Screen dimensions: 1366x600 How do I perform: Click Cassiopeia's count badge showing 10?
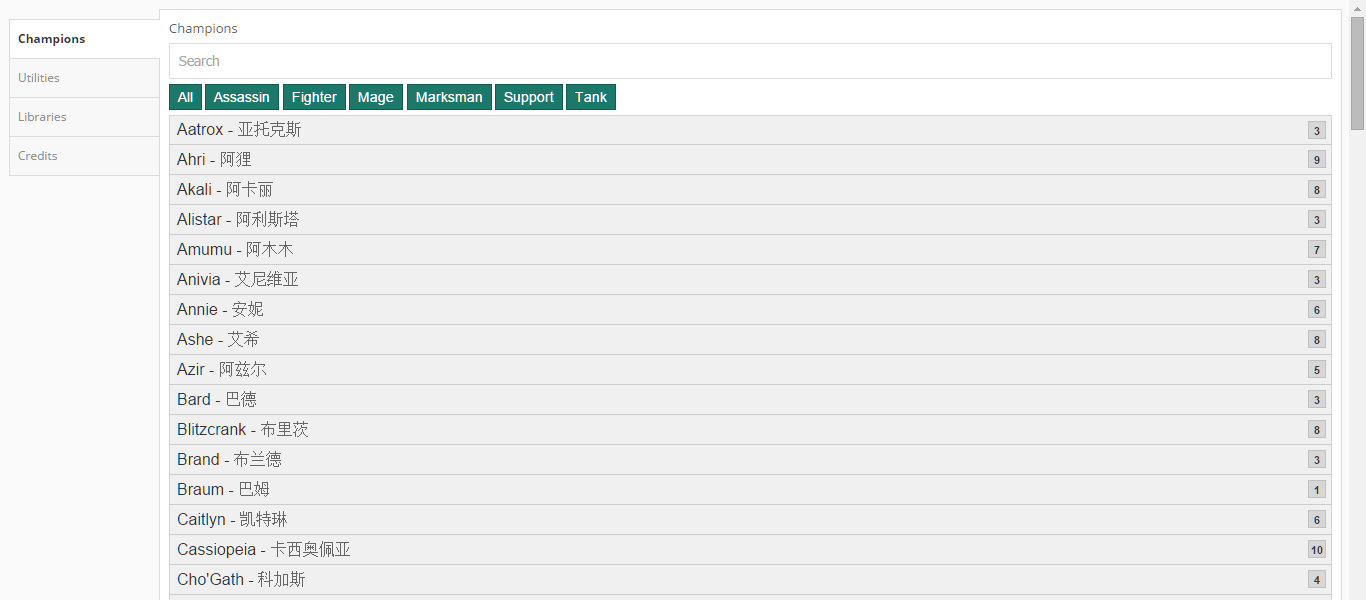[x=1316, y=550]
